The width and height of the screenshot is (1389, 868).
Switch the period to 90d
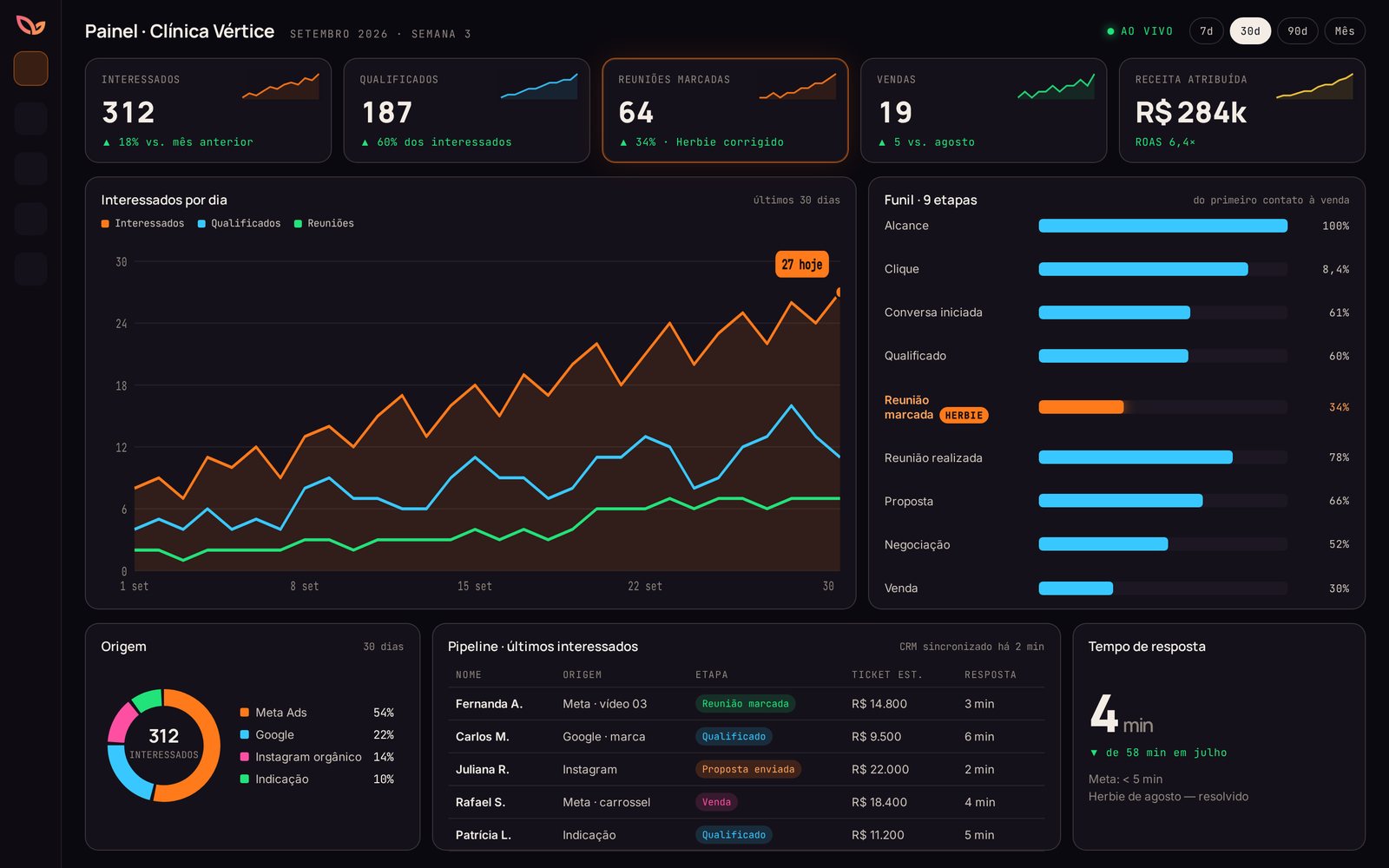1297,31
